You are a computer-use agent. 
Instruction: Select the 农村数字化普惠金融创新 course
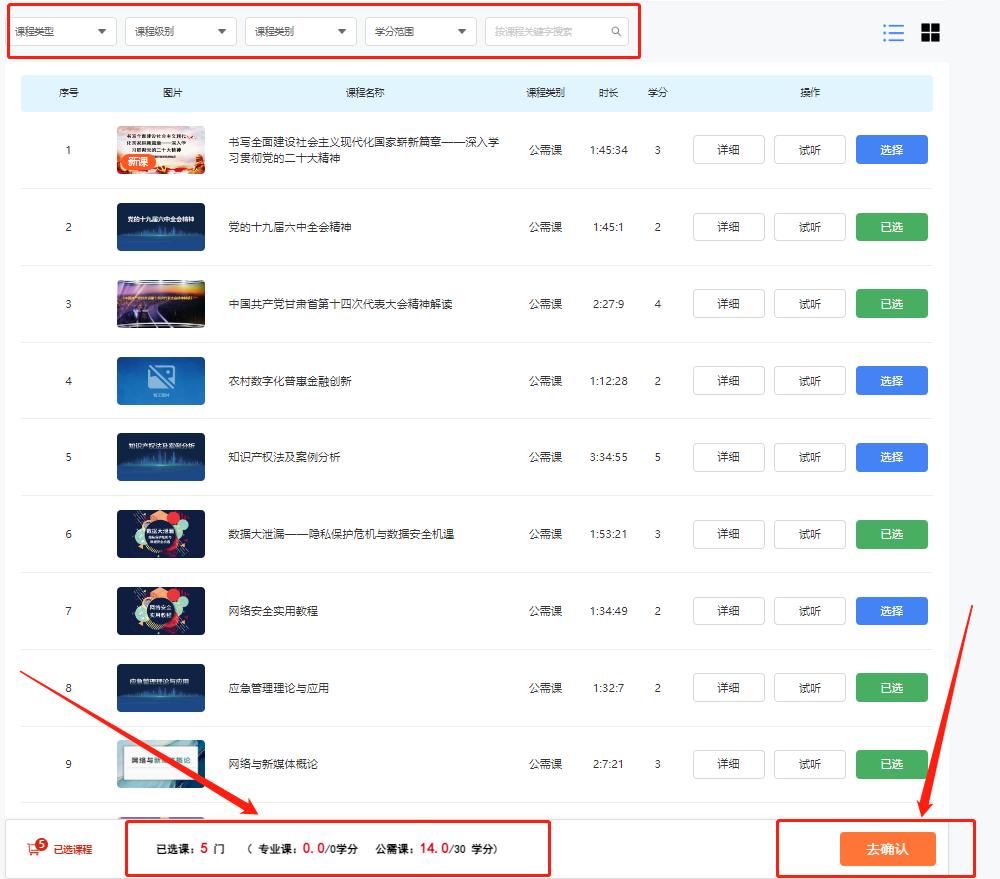pyautogui.click(x=891, y=380)
